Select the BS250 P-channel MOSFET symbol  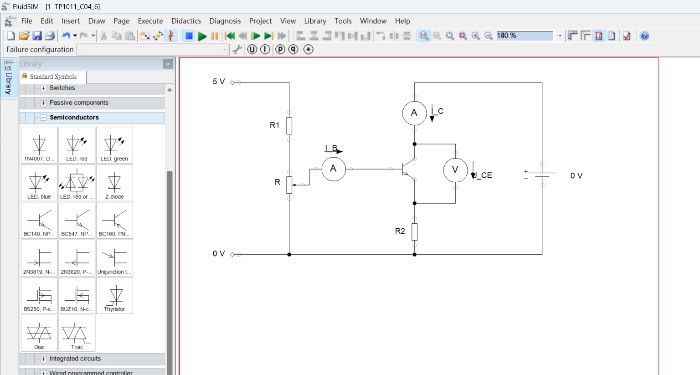39,296
